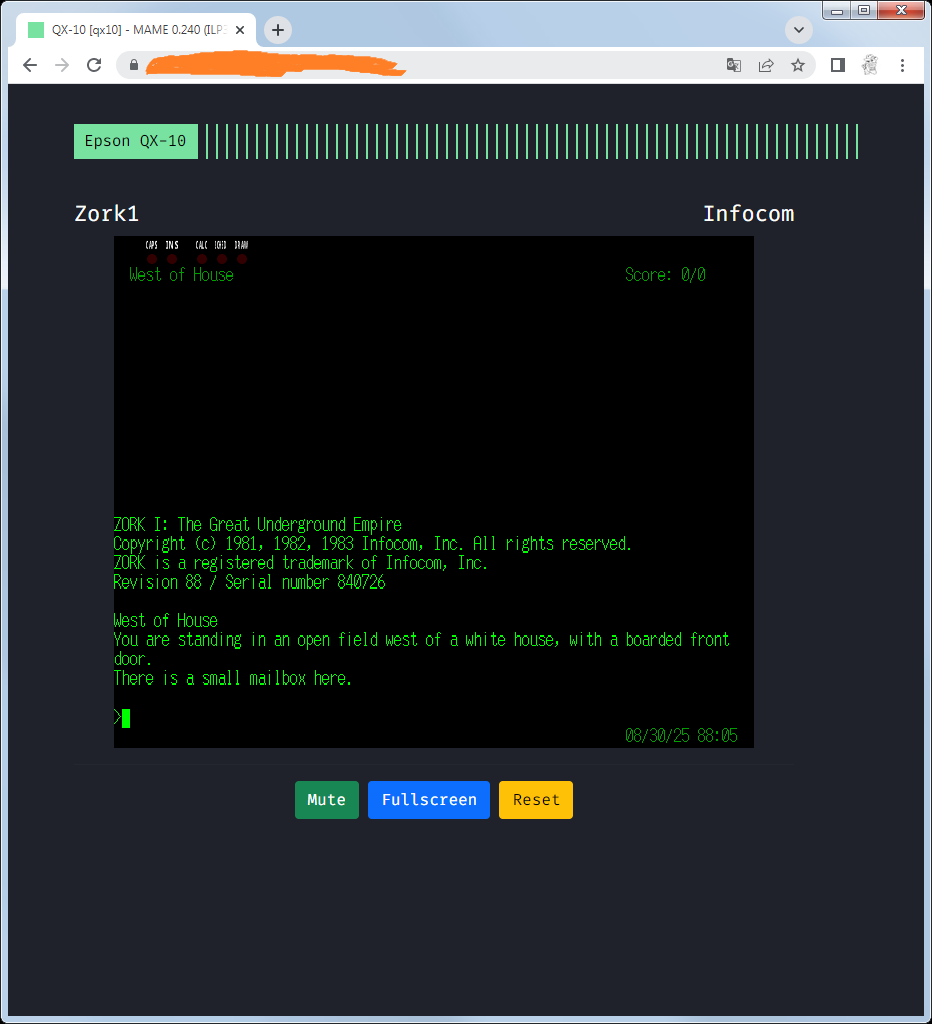Screen dimensions: 932x1024
Task: Click the Infocom publisher text
Action: pos(748,214)
